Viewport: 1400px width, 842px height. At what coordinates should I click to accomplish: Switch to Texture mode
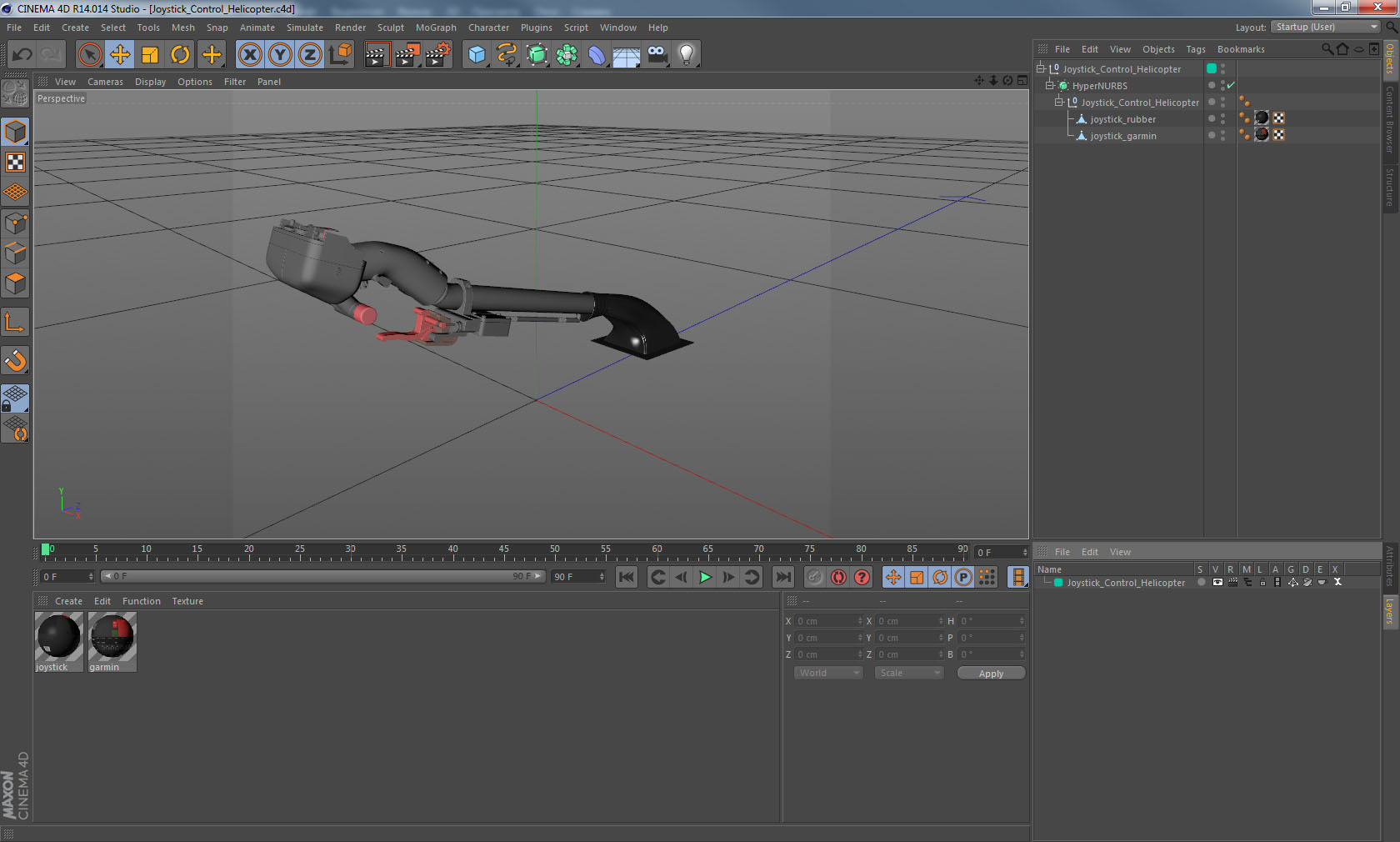point(15,163)
